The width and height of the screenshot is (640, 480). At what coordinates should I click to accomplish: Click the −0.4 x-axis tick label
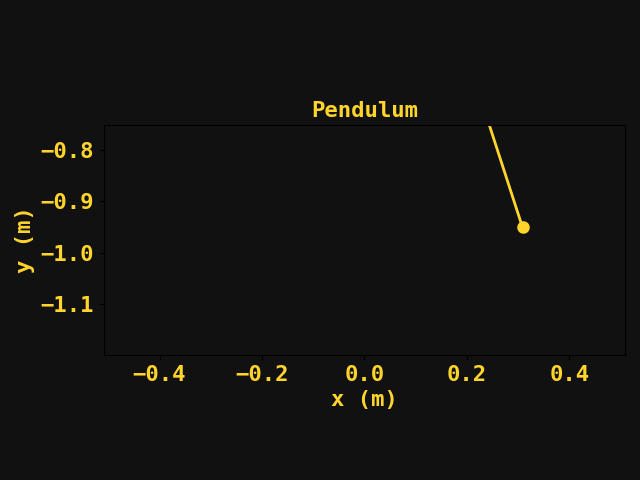point(159,374)
